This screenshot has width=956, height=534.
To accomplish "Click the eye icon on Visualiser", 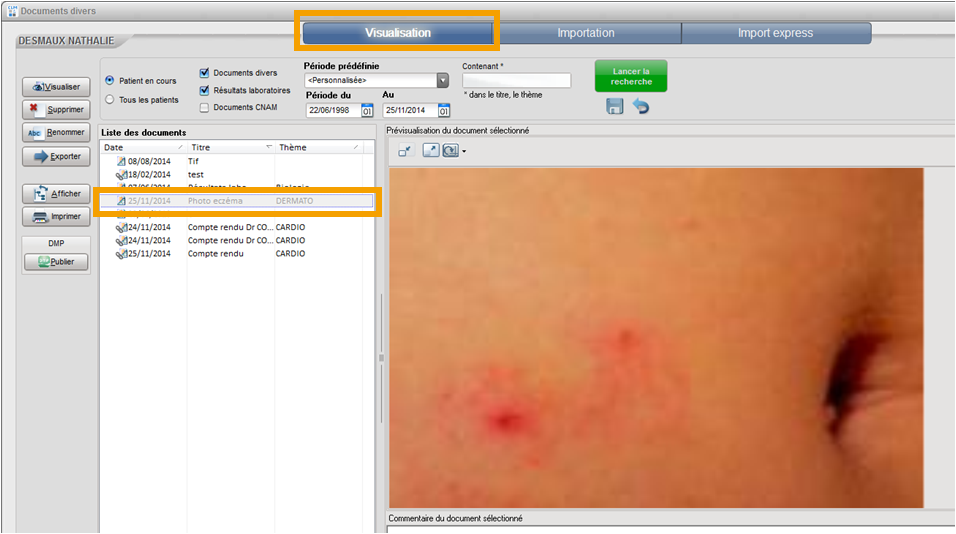I will (x=38, y=87).
